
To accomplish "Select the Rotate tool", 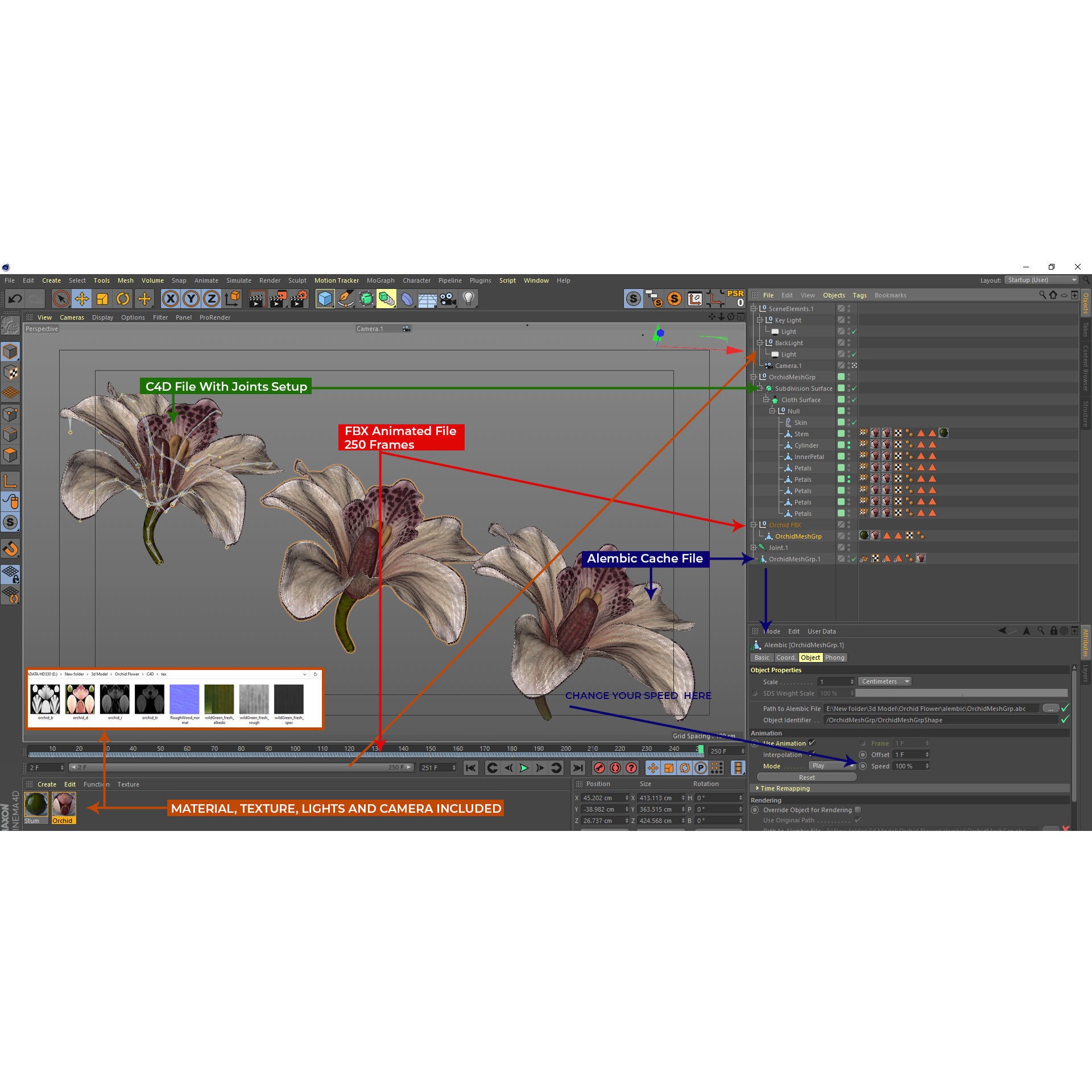I will [123, 299].
